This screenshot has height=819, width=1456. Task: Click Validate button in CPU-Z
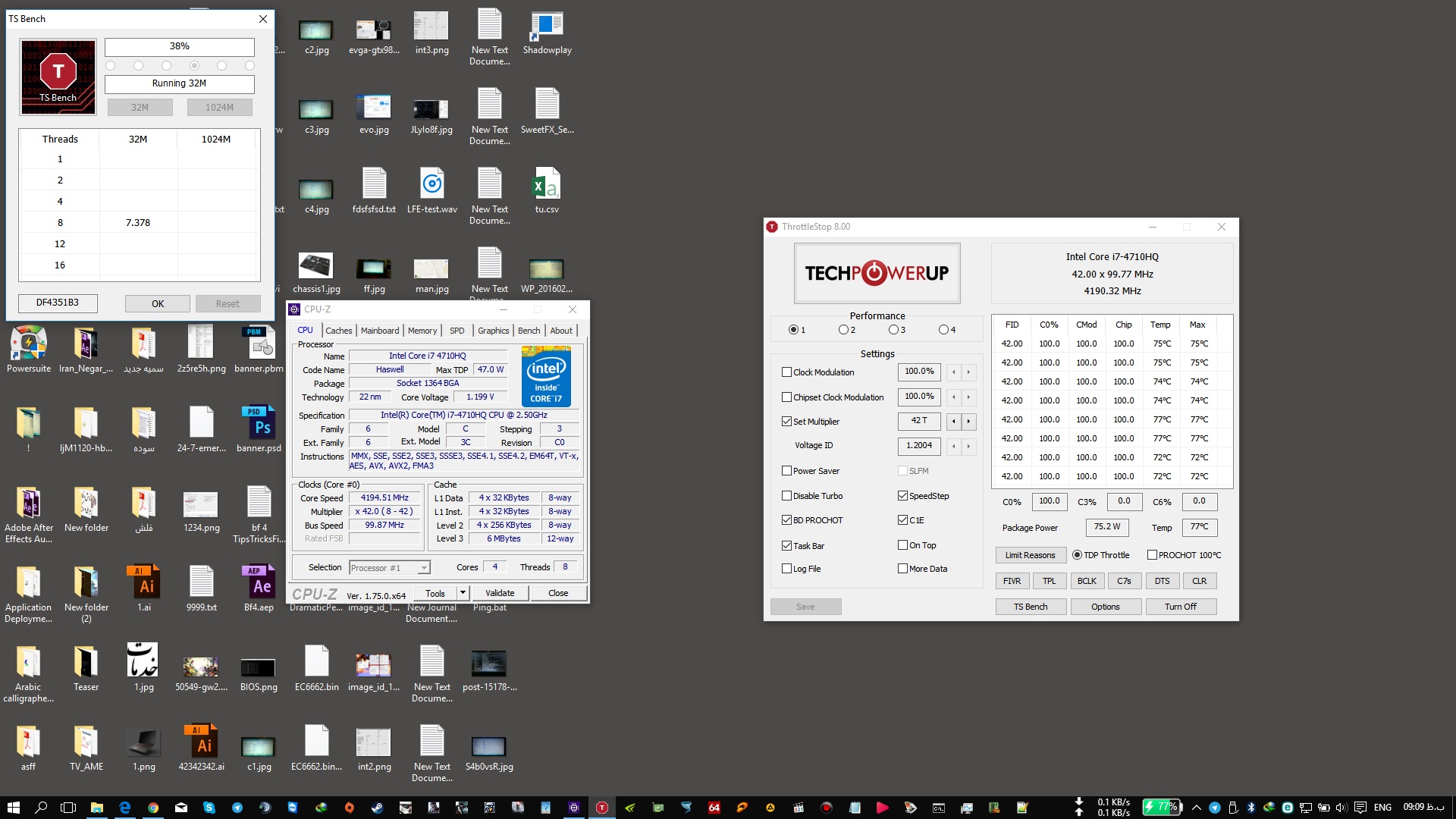500,593
